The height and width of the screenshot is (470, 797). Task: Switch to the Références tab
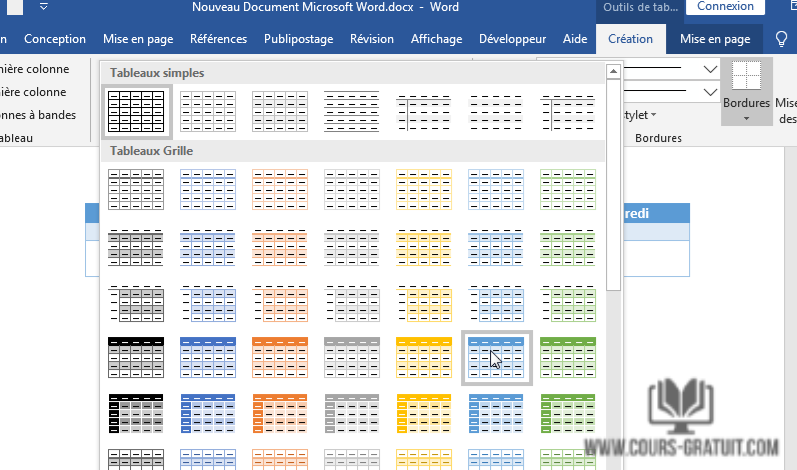218,39
